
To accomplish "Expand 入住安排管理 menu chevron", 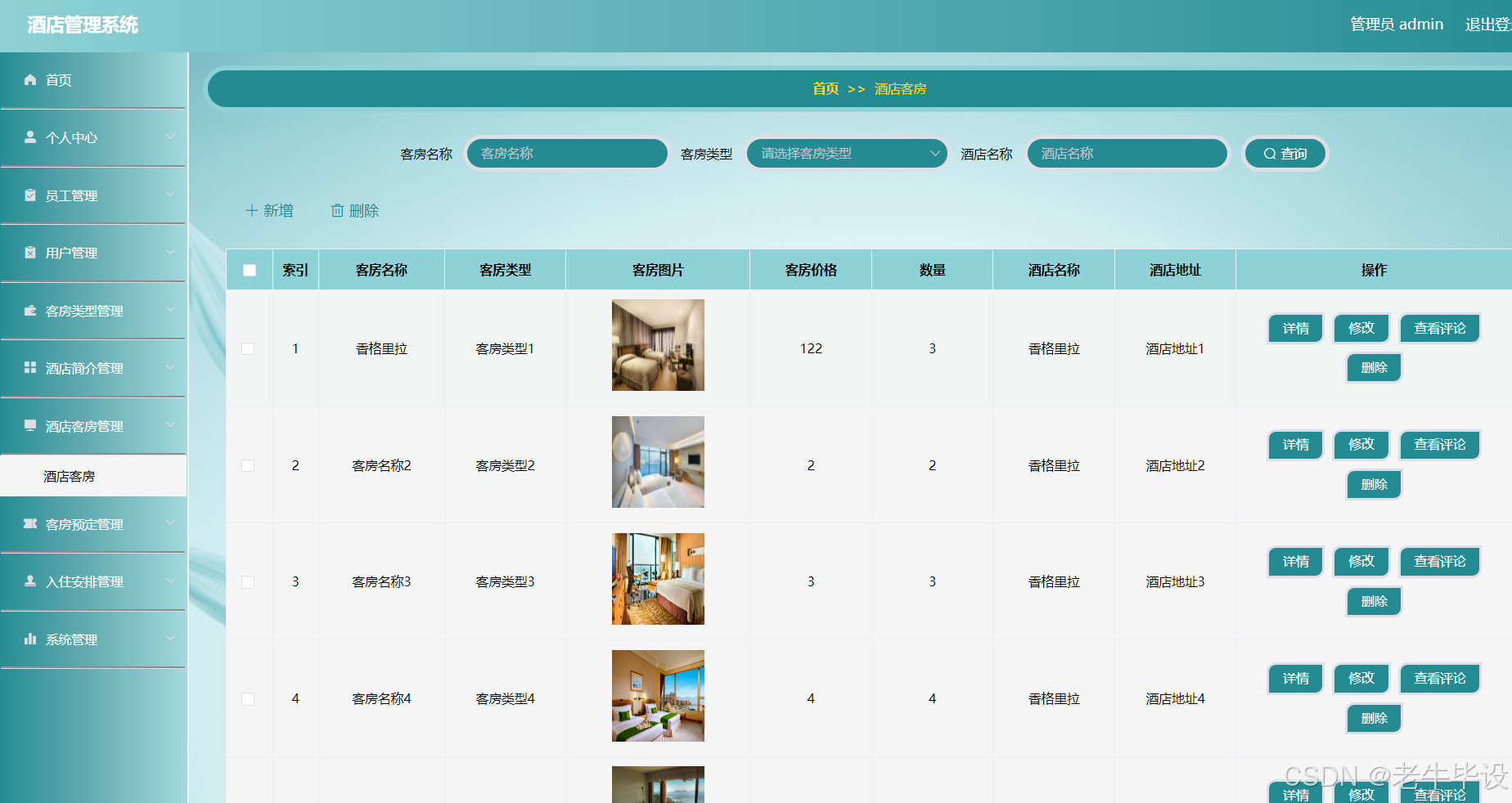I will click(x=170, y=581).
